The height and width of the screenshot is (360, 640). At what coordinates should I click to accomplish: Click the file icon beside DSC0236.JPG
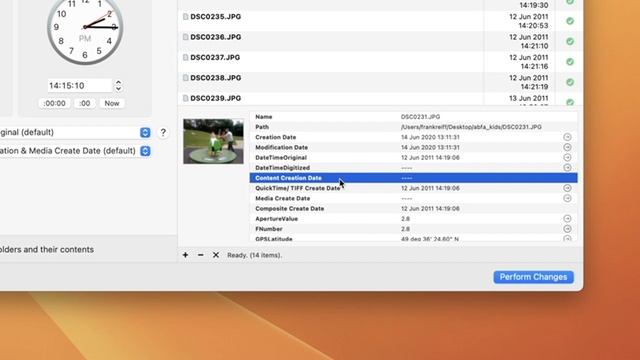[185, 37]
